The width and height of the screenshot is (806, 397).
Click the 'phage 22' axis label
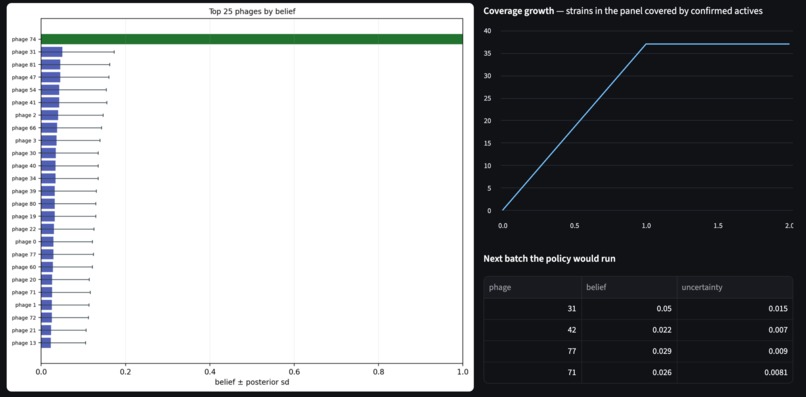(x=24, y=229)
